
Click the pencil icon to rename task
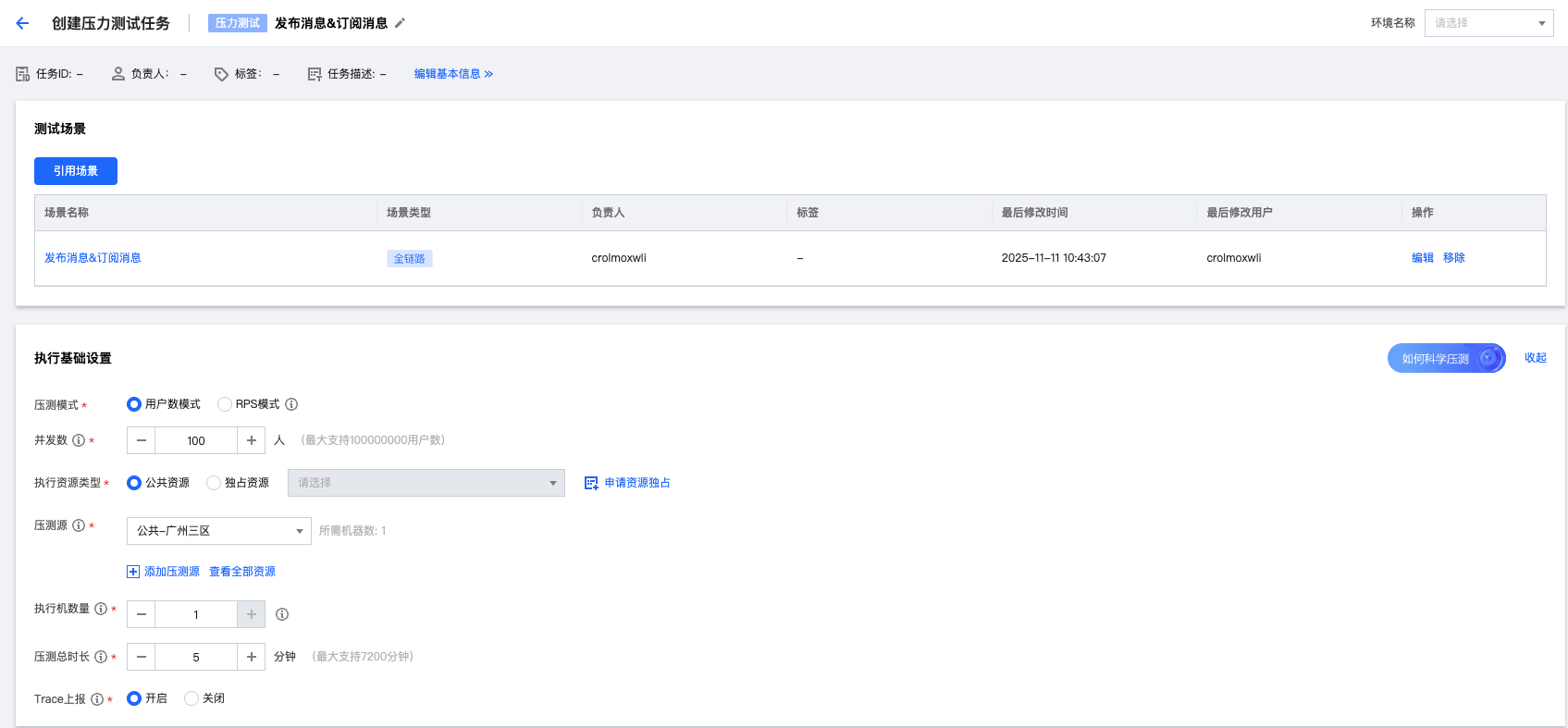400,23
